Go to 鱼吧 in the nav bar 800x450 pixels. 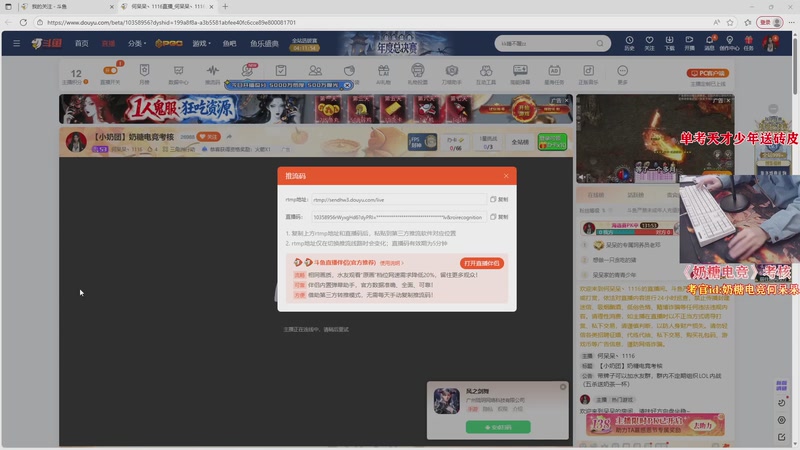point(230,43)
